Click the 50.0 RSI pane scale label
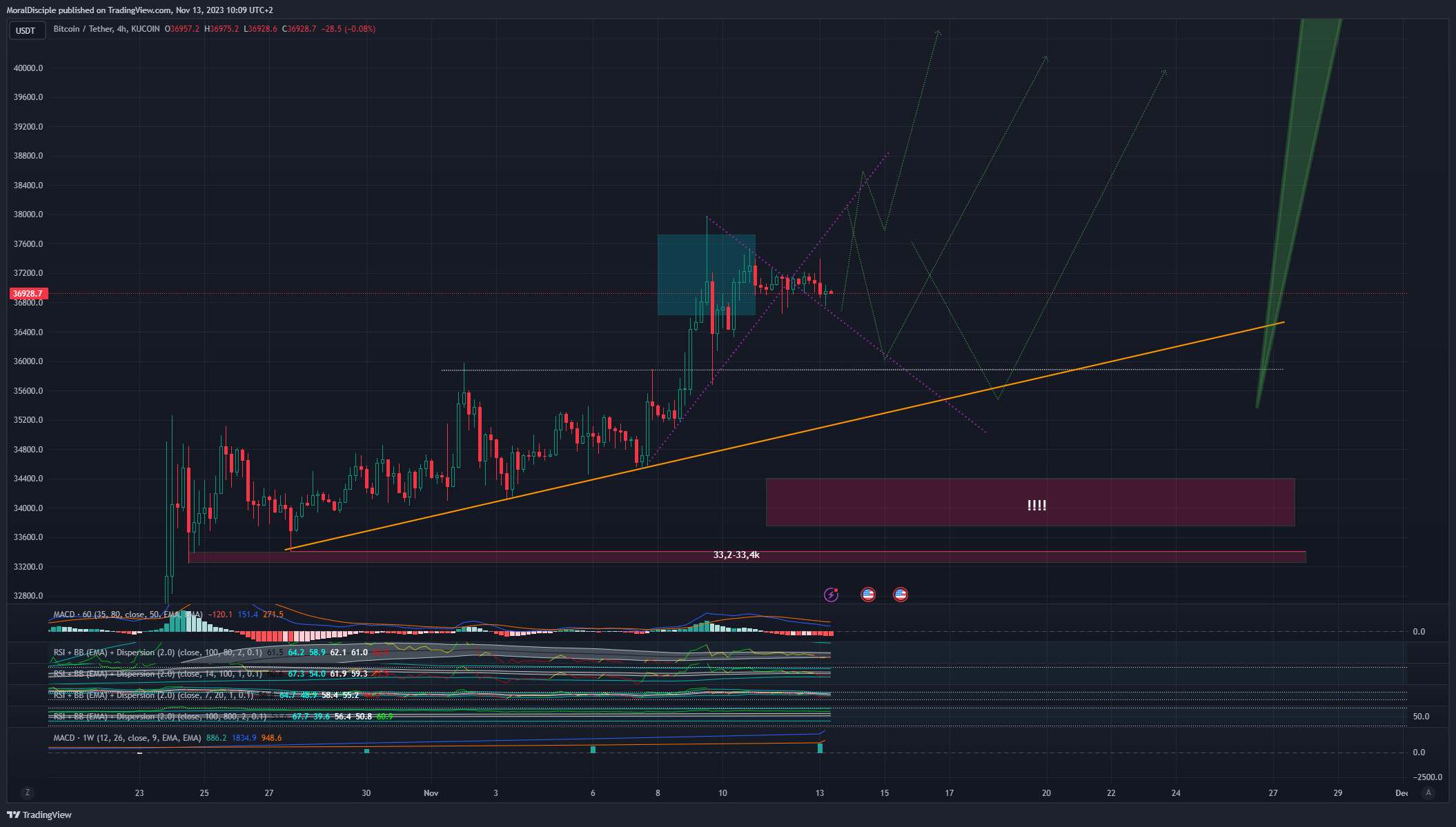This screenshot has width=1456, height=827. (x=1421, y=716)
